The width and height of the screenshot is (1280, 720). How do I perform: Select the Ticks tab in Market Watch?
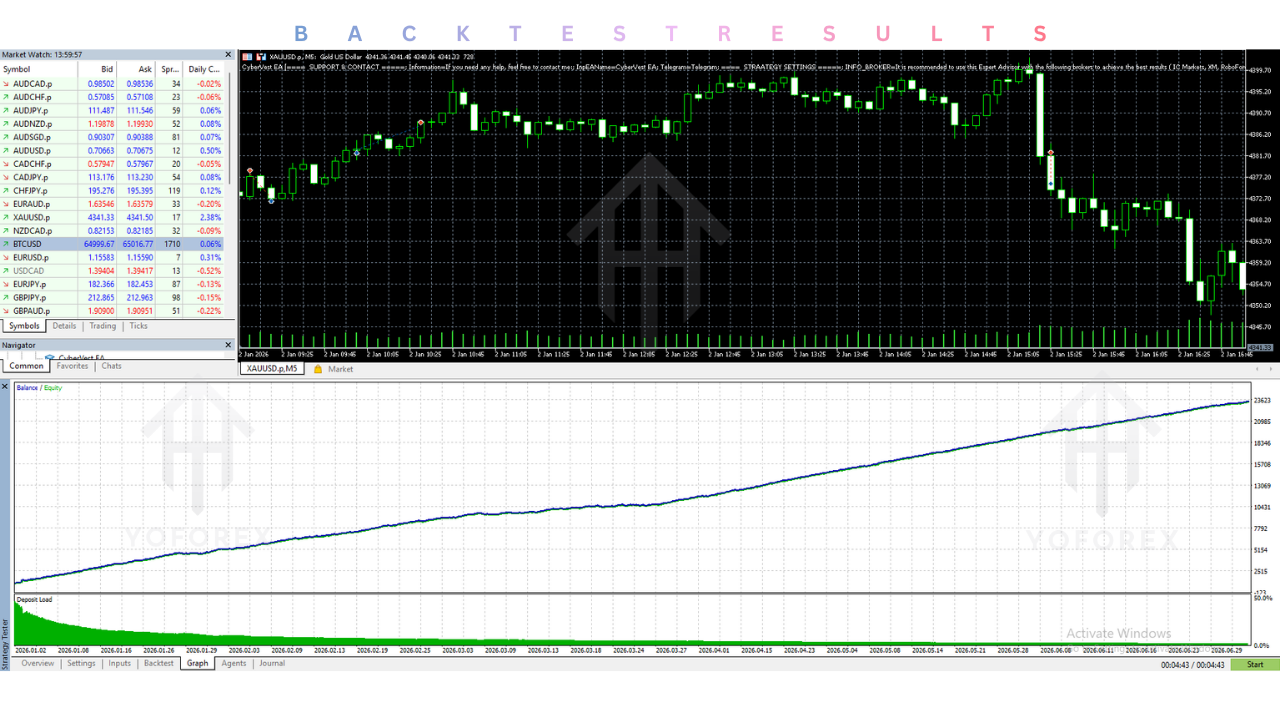pyautogui.click(x=138, y=326)
